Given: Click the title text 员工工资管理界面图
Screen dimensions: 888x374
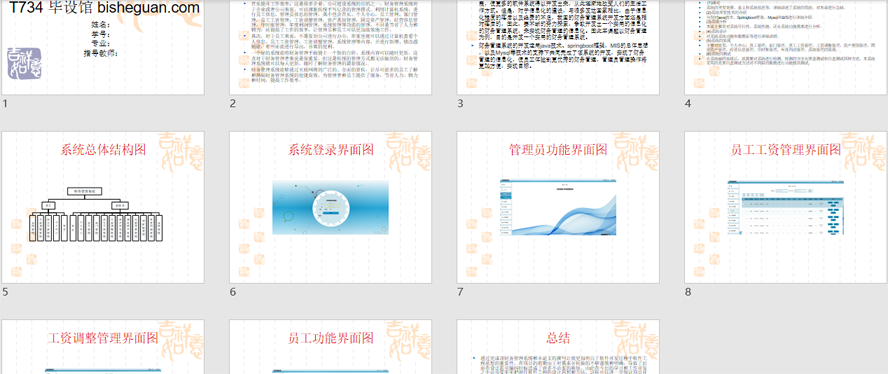Looking at the screenshot, I should pos(786,150).
